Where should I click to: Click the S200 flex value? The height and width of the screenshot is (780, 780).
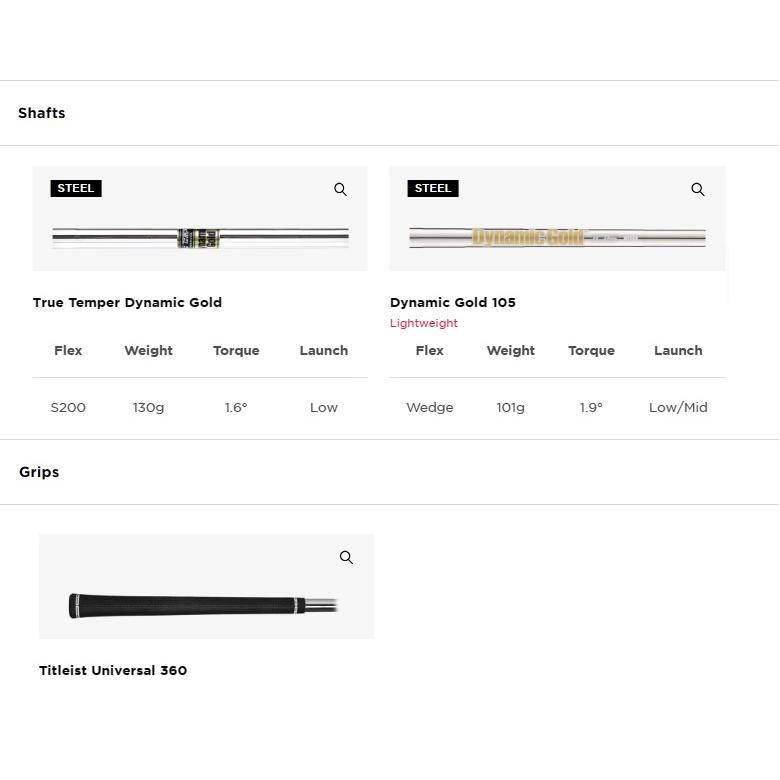(x=68, y=407)
